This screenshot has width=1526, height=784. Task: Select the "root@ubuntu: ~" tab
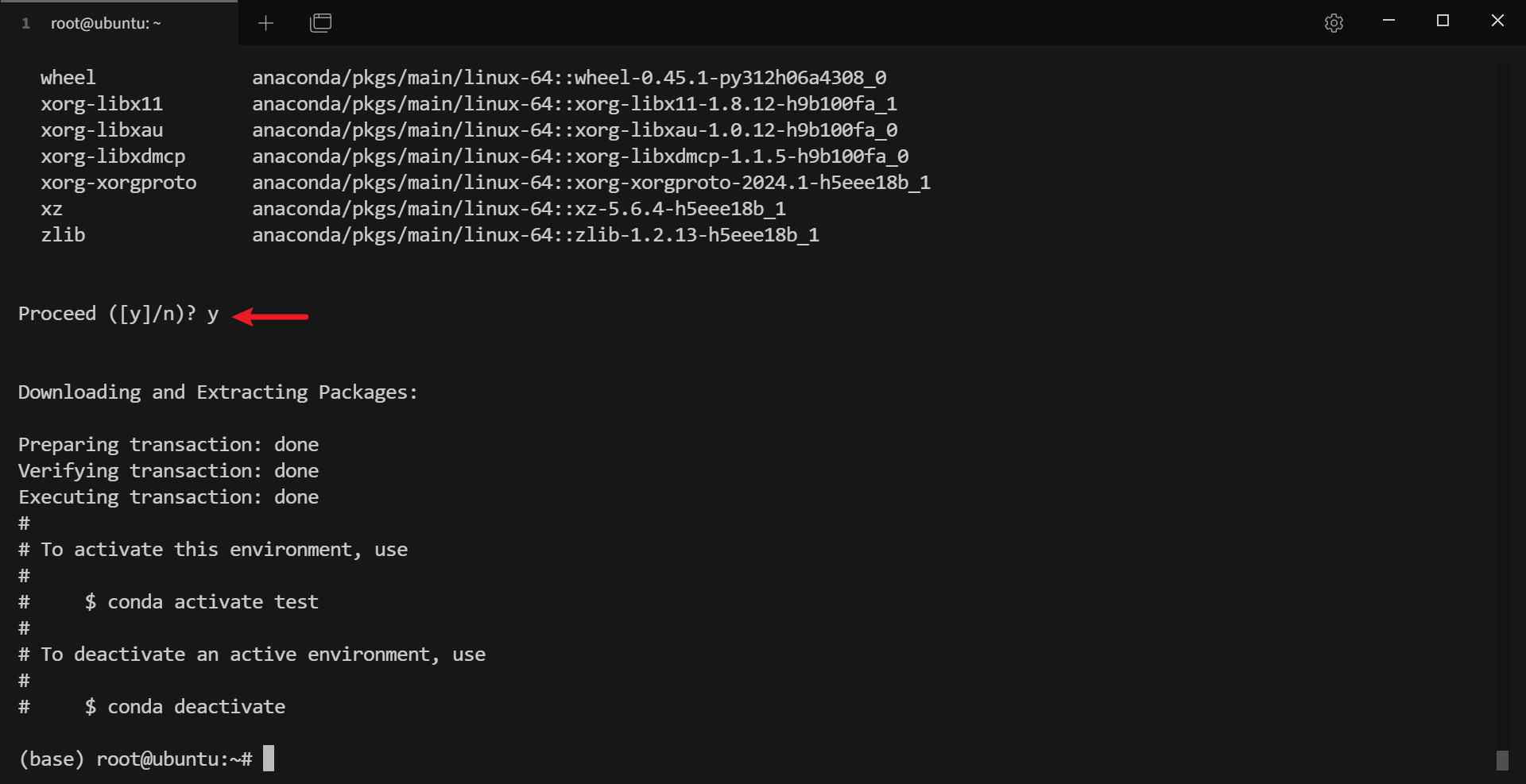click(106, 24)
